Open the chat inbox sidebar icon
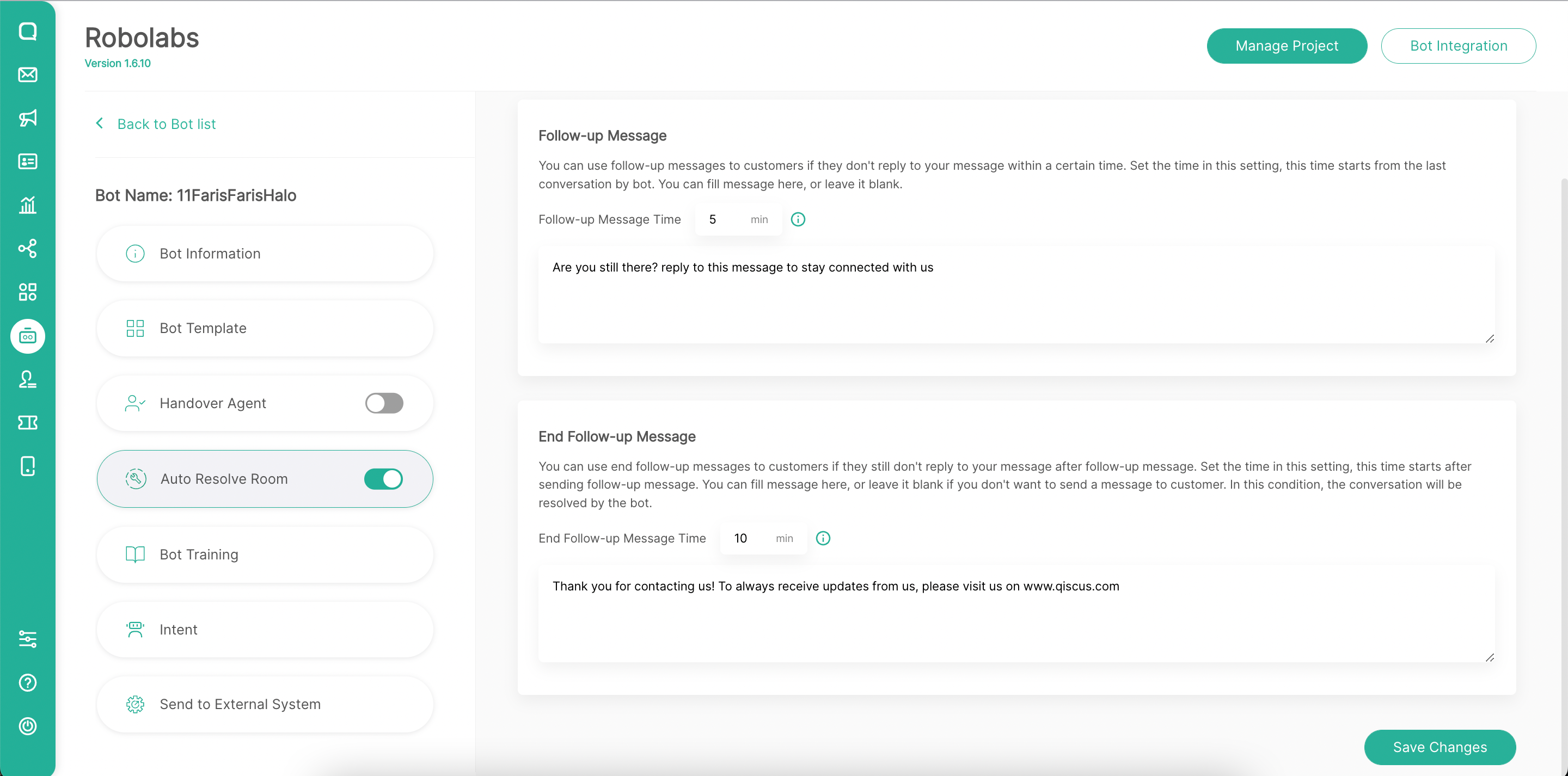This screenshot has width=1568, height=776. point(27,31)
